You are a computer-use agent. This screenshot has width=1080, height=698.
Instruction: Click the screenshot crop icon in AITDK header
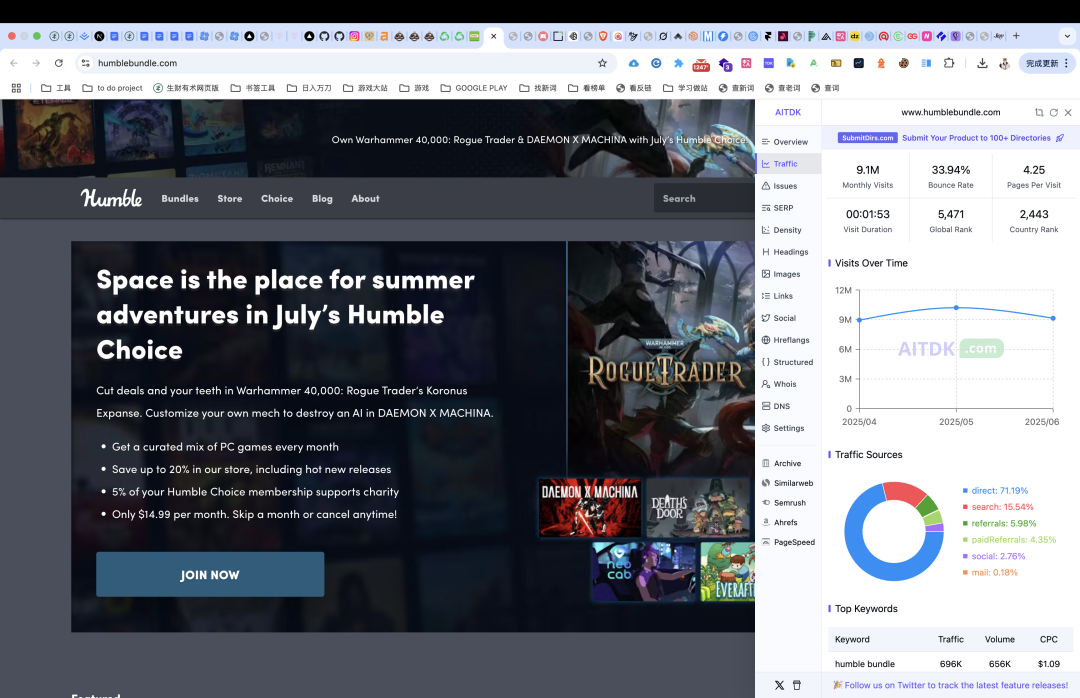[x=1039, y=112]
